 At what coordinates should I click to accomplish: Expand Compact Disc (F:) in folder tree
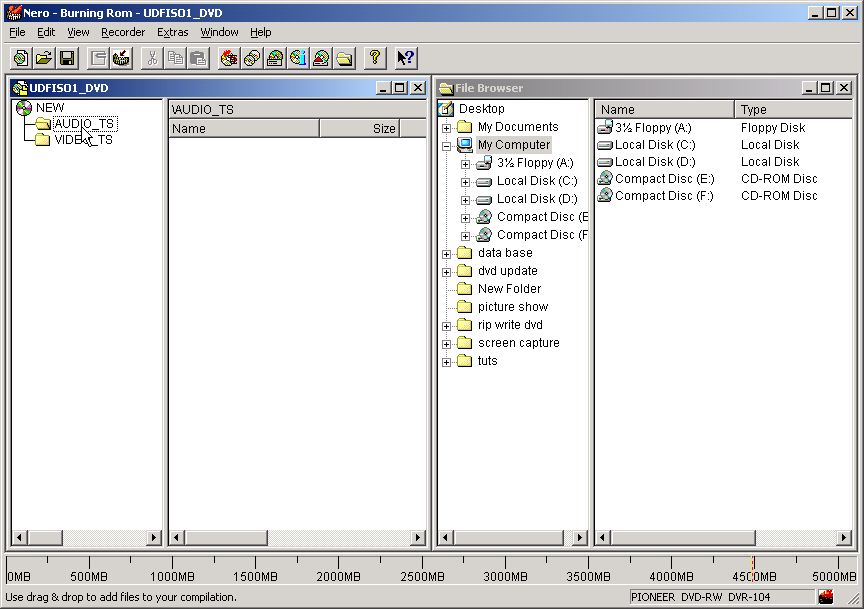(x=466, y=236)
